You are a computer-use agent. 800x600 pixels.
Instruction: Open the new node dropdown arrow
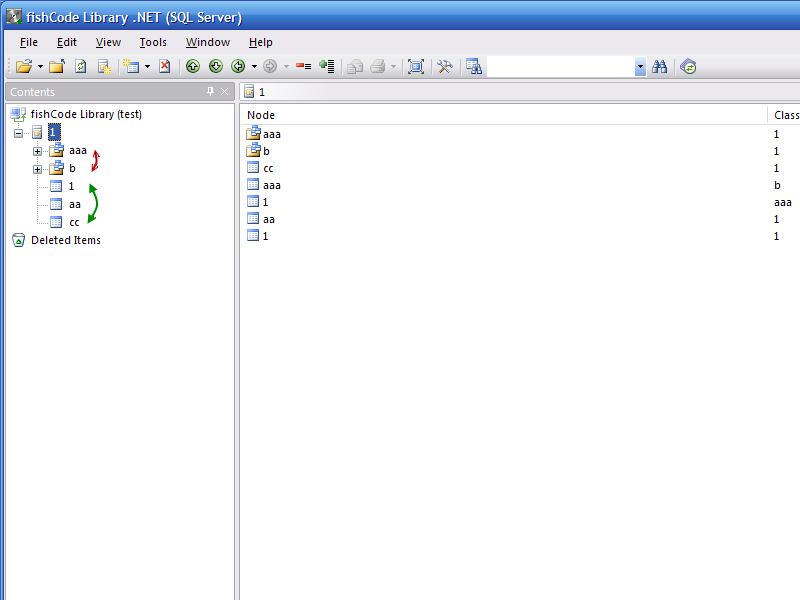click(x=147, y=66)
